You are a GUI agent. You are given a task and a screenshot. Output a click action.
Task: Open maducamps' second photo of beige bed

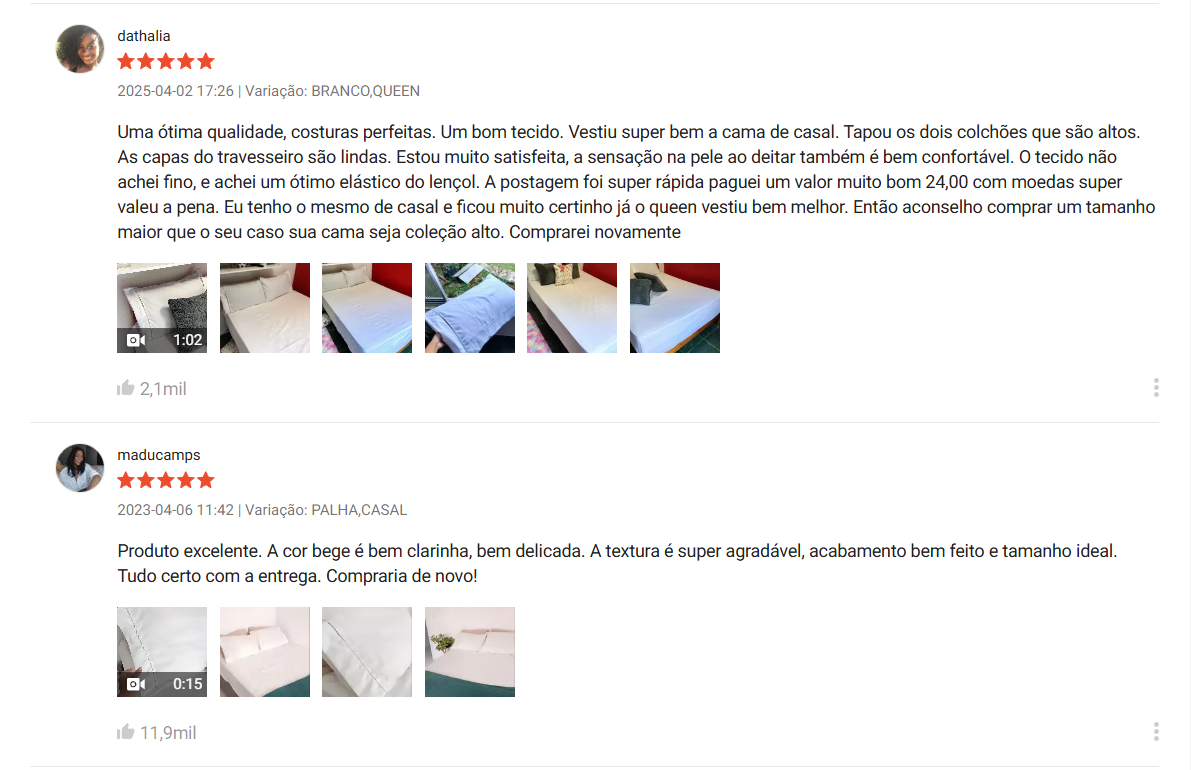click(264, 652)
